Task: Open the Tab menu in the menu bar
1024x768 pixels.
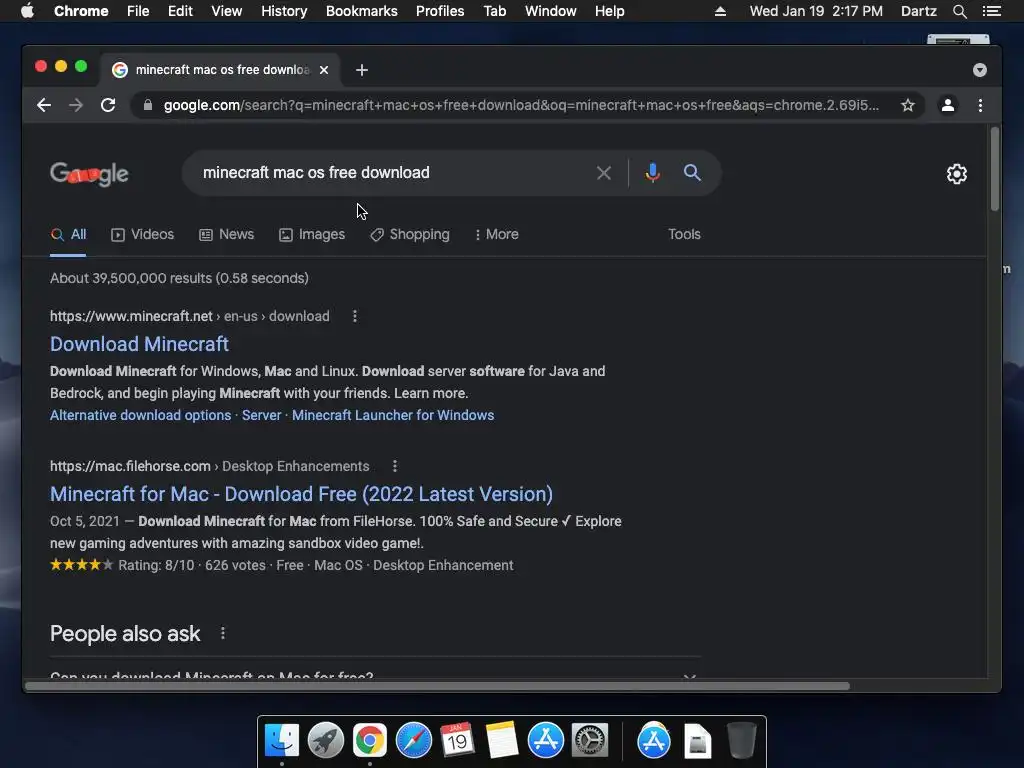Action: point(495,11)
